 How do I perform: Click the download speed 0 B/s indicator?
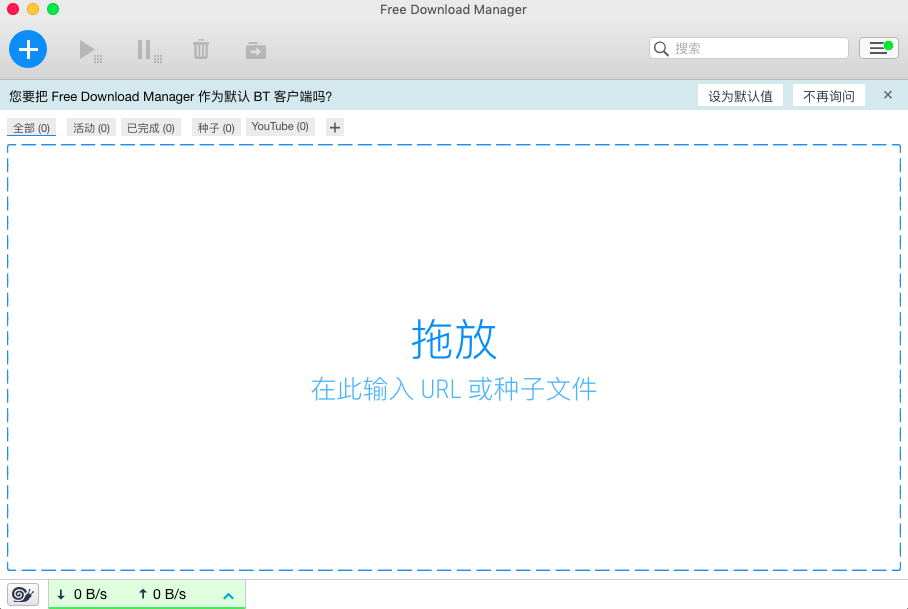pos(82,595)
